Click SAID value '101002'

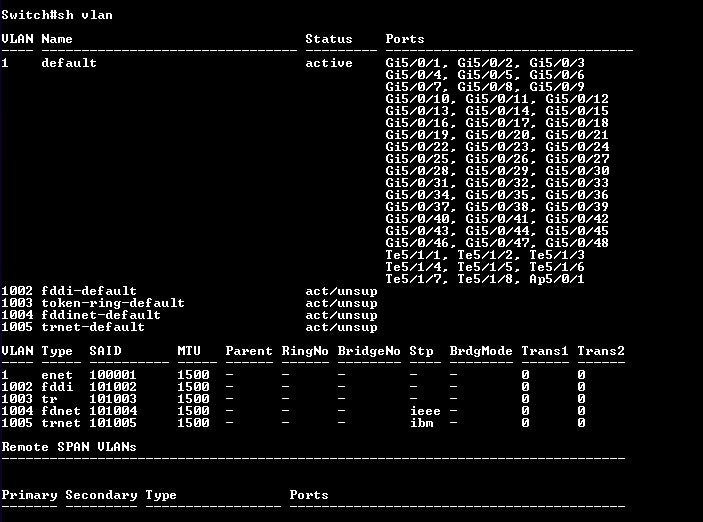pyautogui.click(x=113, y=387)
